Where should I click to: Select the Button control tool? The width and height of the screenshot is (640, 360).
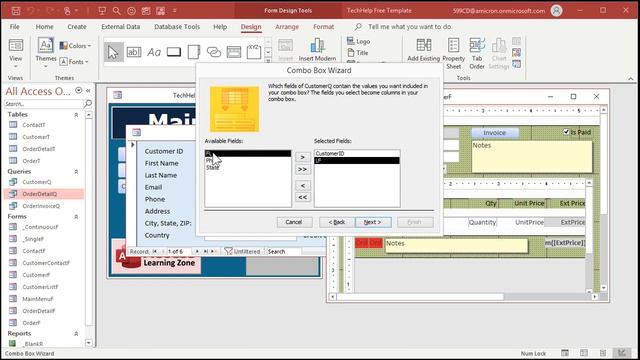pyautogui.click(x=174, y=52)
